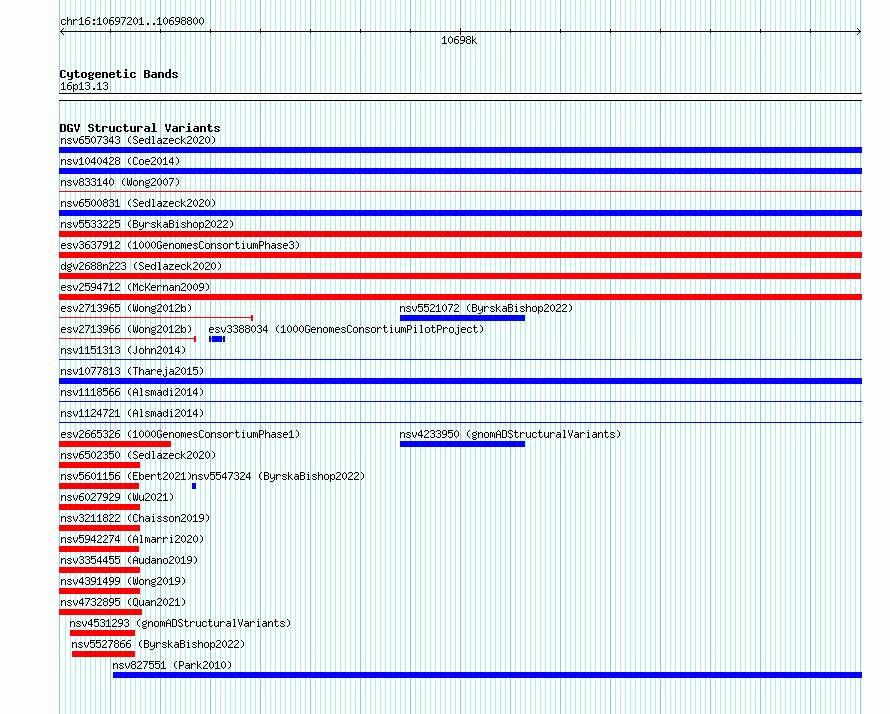The height and width of the screenshot is (714, 890).
Task: Click nsv1077813 (Thareja2015) label
Action: (x=132, y=371)
